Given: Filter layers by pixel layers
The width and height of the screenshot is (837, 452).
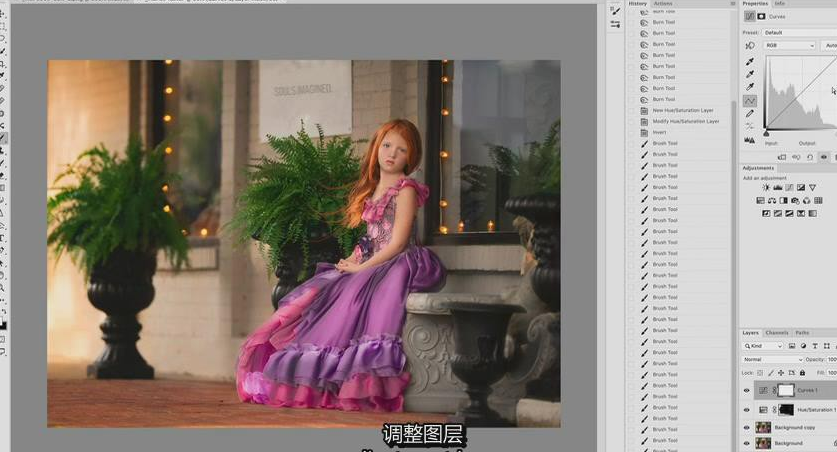Looking at the screenshot, I should tap(792, 346).
